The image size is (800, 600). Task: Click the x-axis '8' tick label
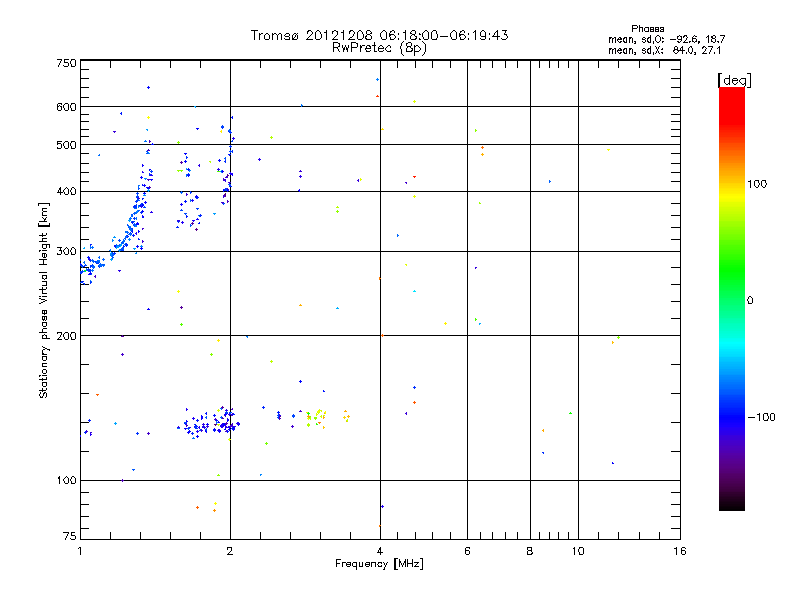click(x=530, y=551)
